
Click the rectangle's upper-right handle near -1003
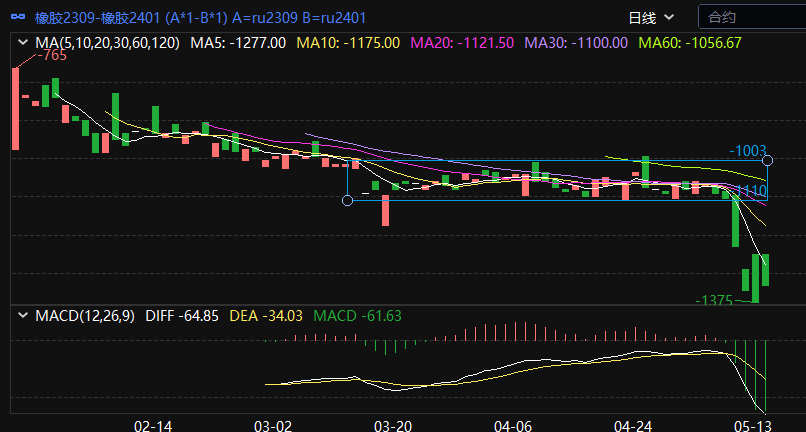coord(767,160)
